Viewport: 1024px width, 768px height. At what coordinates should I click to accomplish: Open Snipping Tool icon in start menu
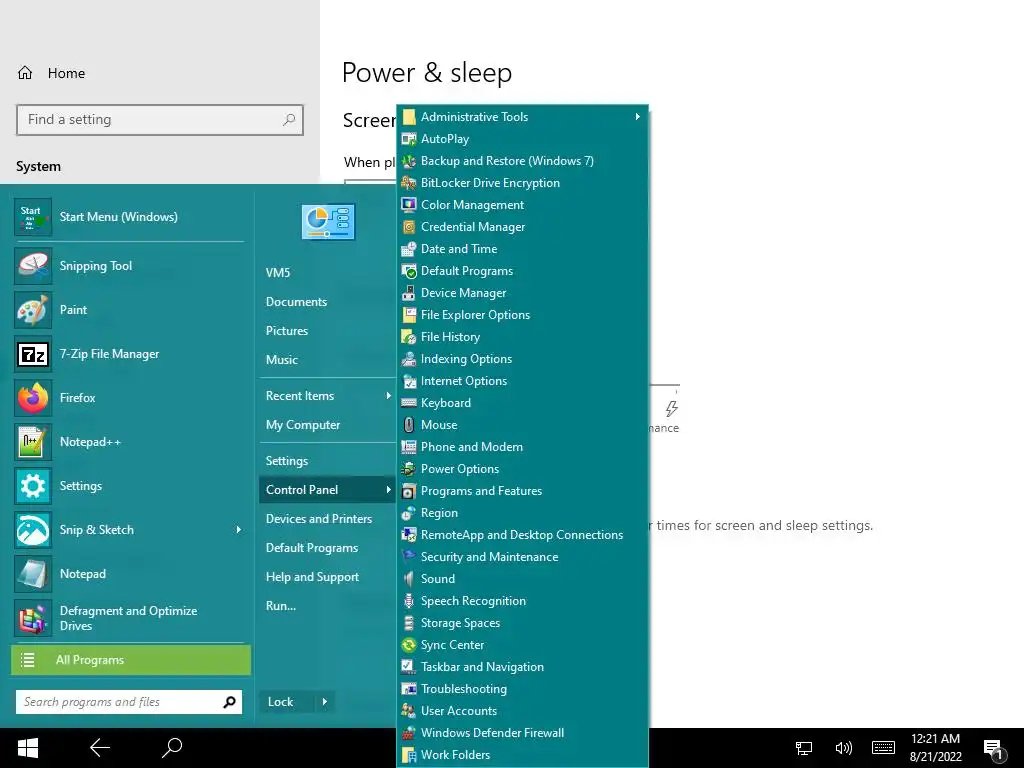point(33,266)
